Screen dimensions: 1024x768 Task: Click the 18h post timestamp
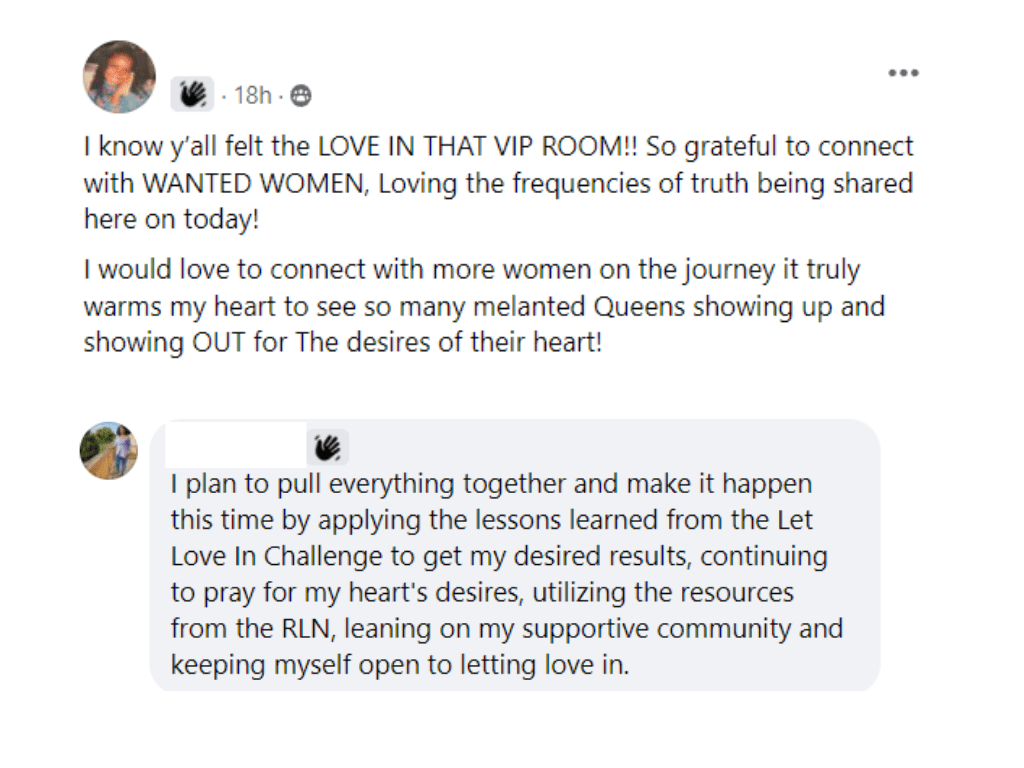tap(252, 96)
